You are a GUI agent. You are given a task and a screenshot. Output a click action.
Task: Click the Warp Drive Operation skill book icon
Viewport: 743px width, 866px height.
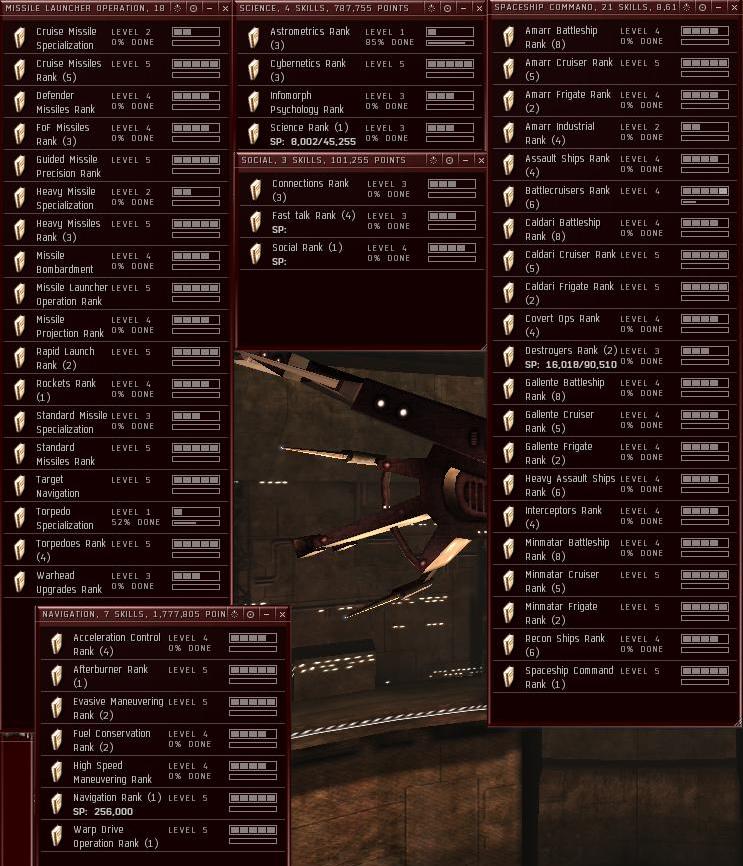coord(56,836)
